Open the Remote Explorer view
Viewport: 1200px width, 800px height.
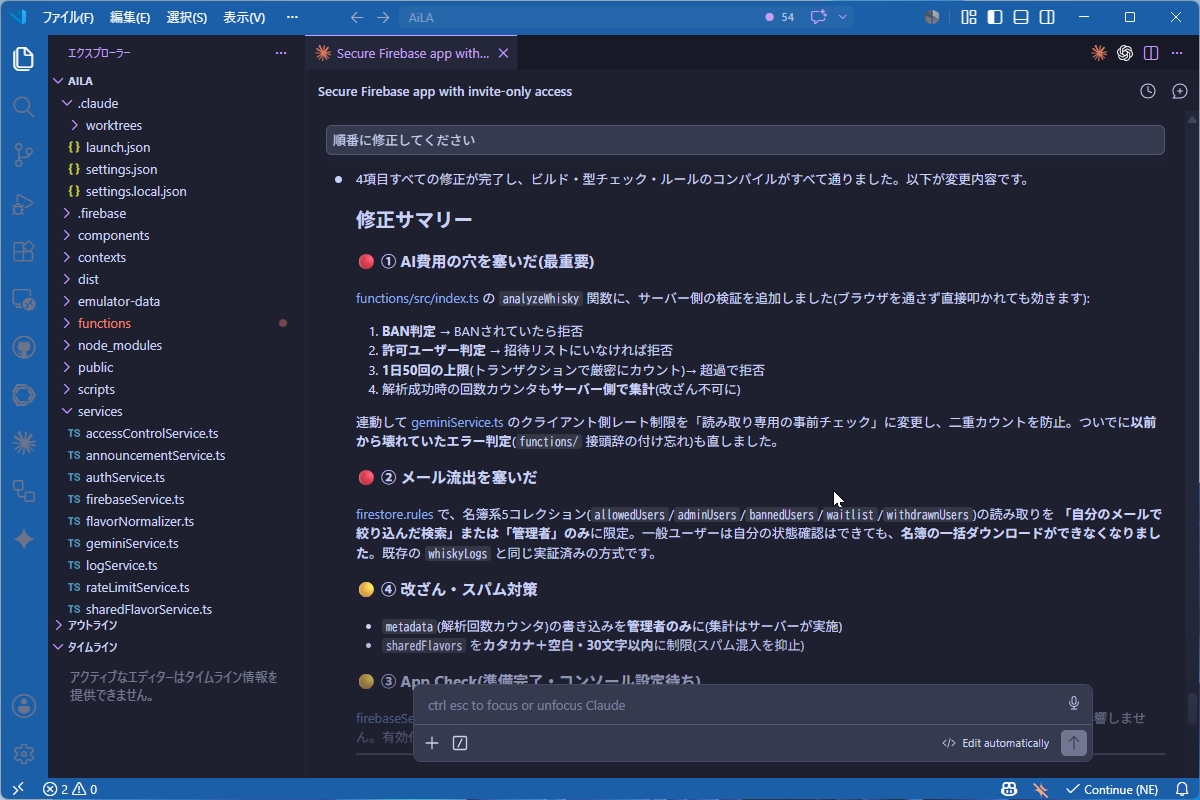(24, 299)
